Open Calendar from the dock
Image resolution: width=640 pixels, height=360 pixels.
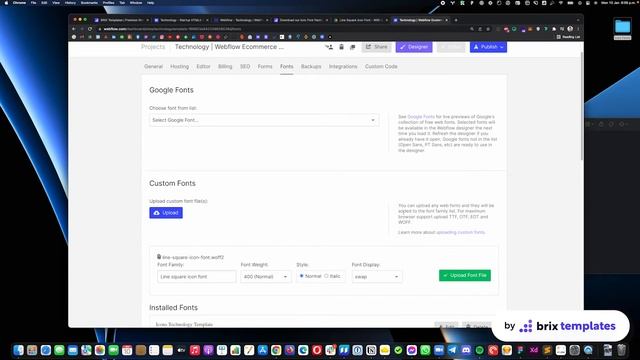(127, 350)
